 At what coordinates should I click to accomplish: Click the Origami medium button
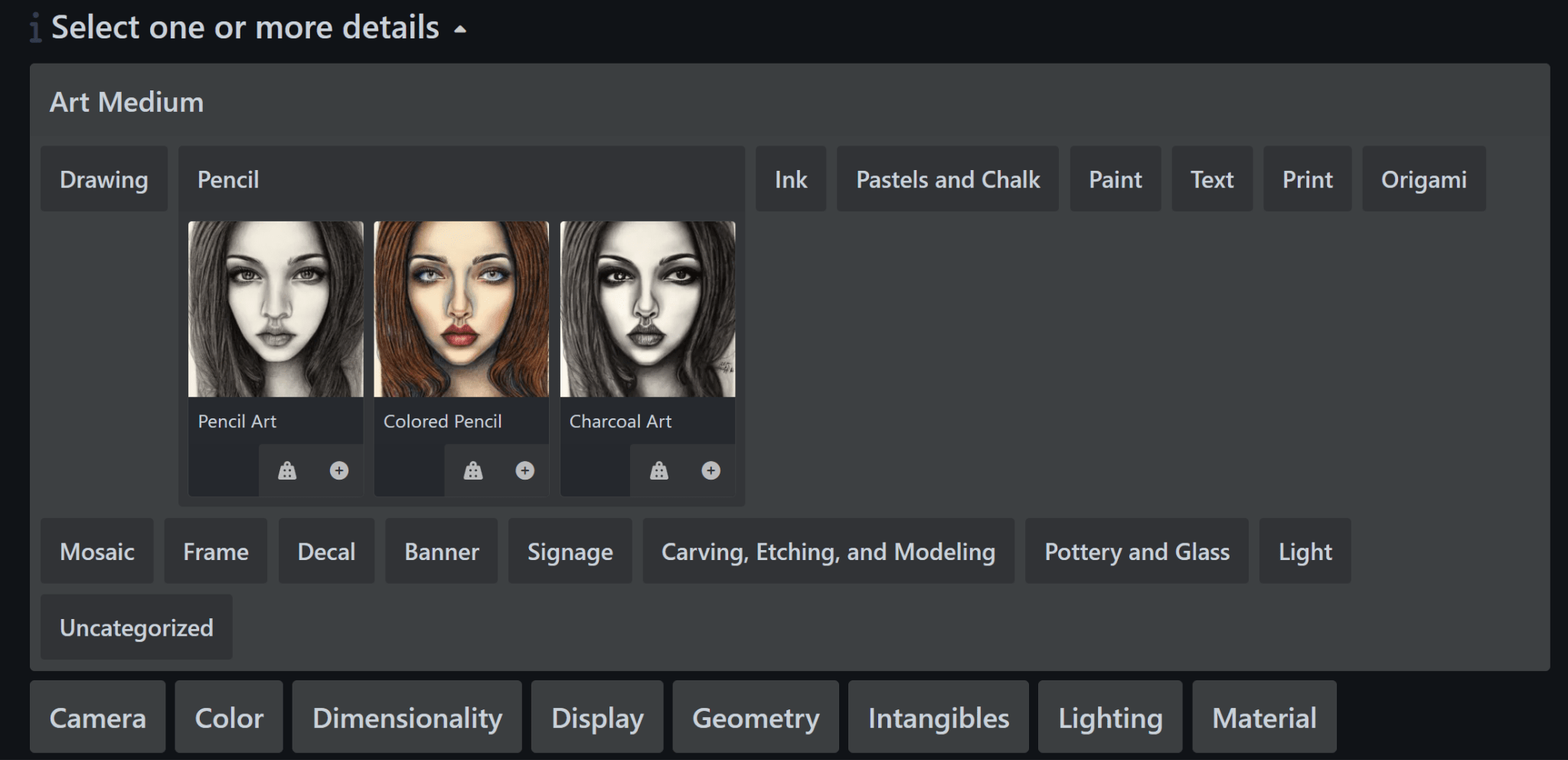tap(1423, 180)
